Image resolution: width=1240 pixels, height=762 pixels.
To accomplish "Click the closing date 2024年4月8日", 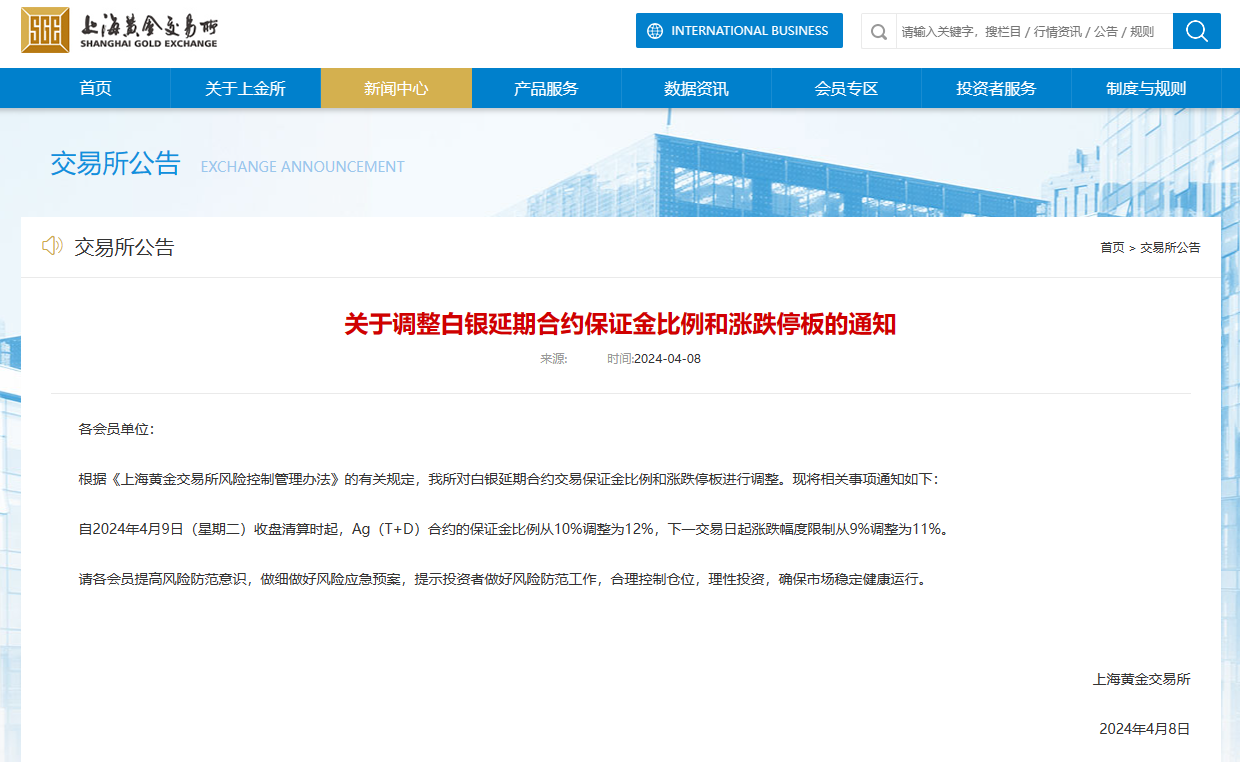I will coord(1145,729).
